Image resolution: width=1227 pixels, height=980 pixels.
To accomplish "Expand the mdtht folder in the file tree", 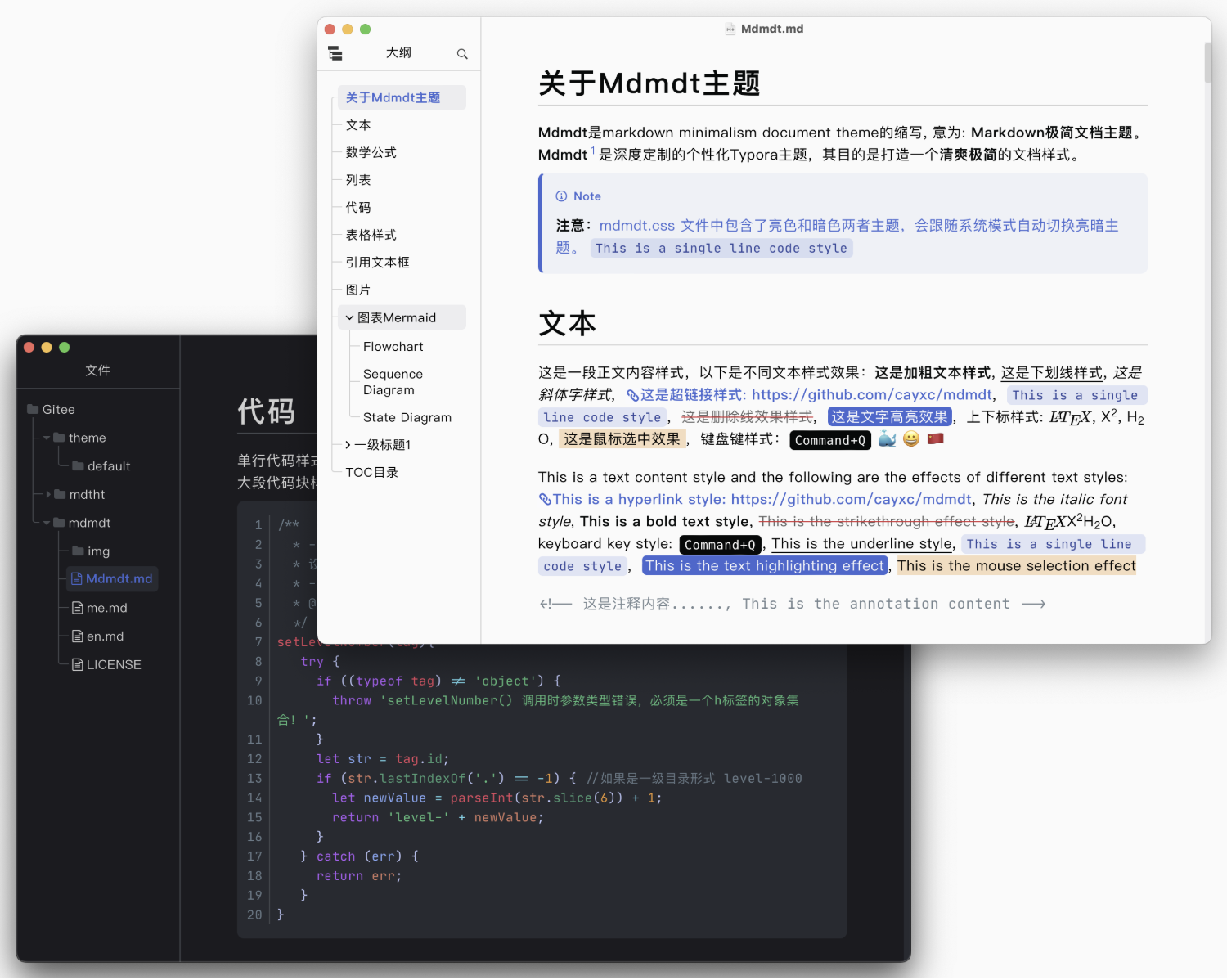I will (47, 494).
